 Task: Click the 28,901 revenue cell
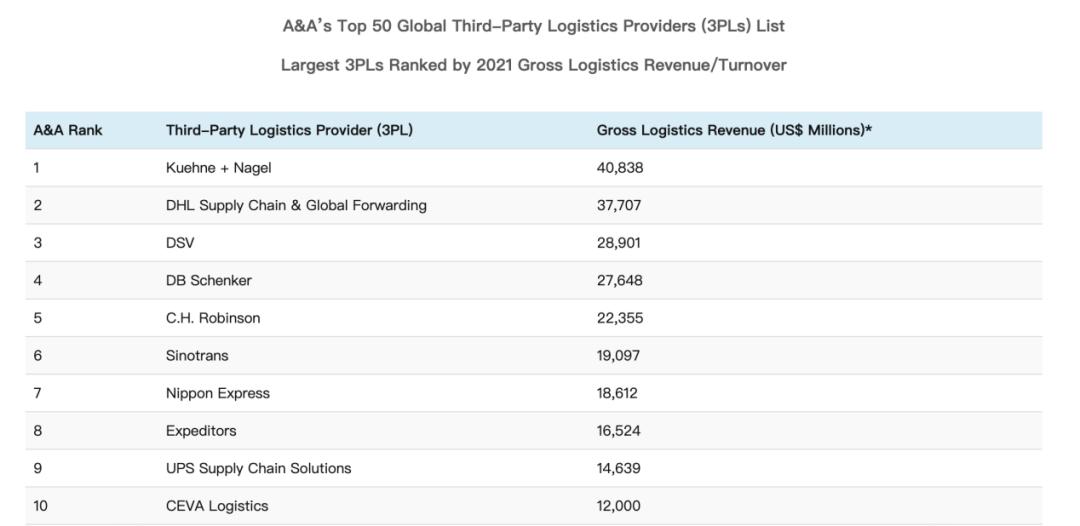point(619,243)
